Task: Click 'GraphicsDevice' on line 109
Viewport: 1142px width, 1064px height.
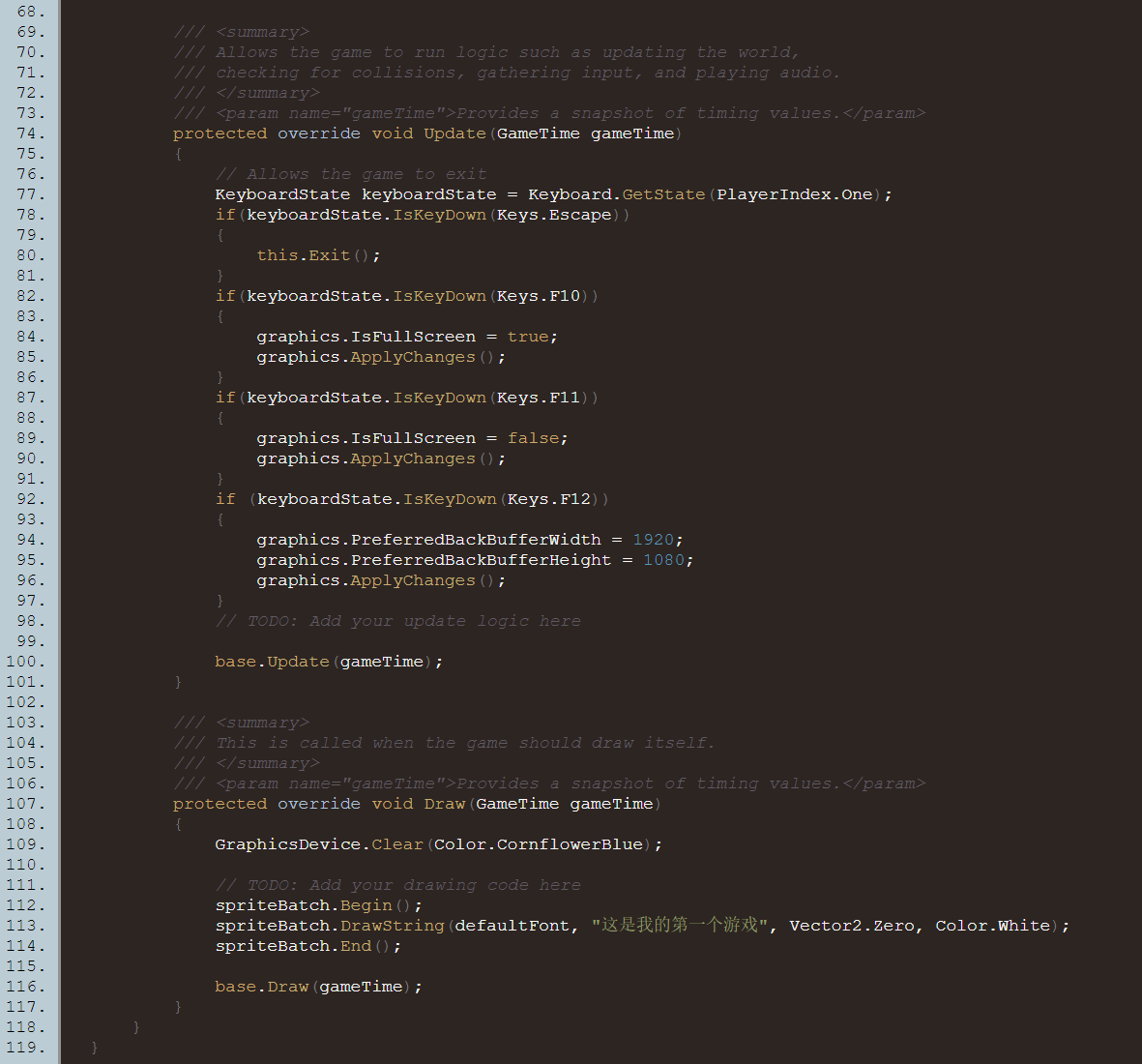Action: coord(288,844)
